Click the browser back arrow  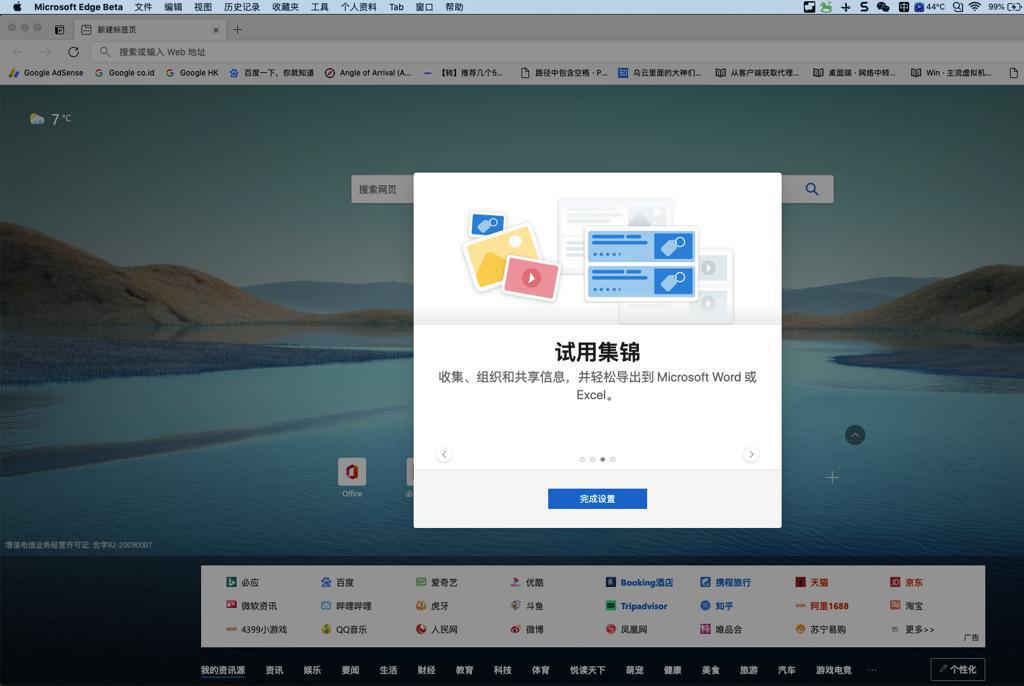pyautogui.click(x=18, y=52)
